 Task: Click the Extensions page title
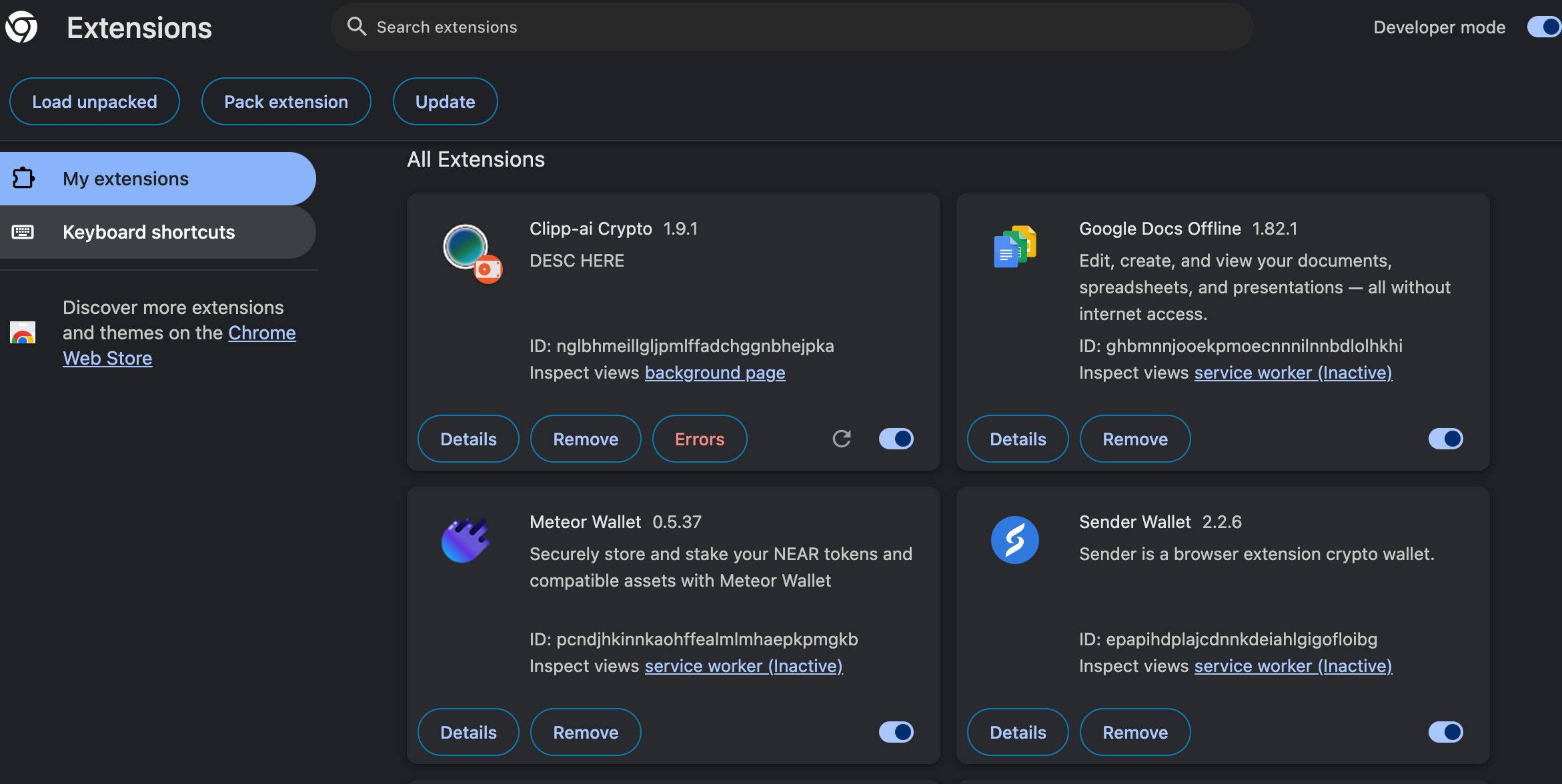[139, 28]
